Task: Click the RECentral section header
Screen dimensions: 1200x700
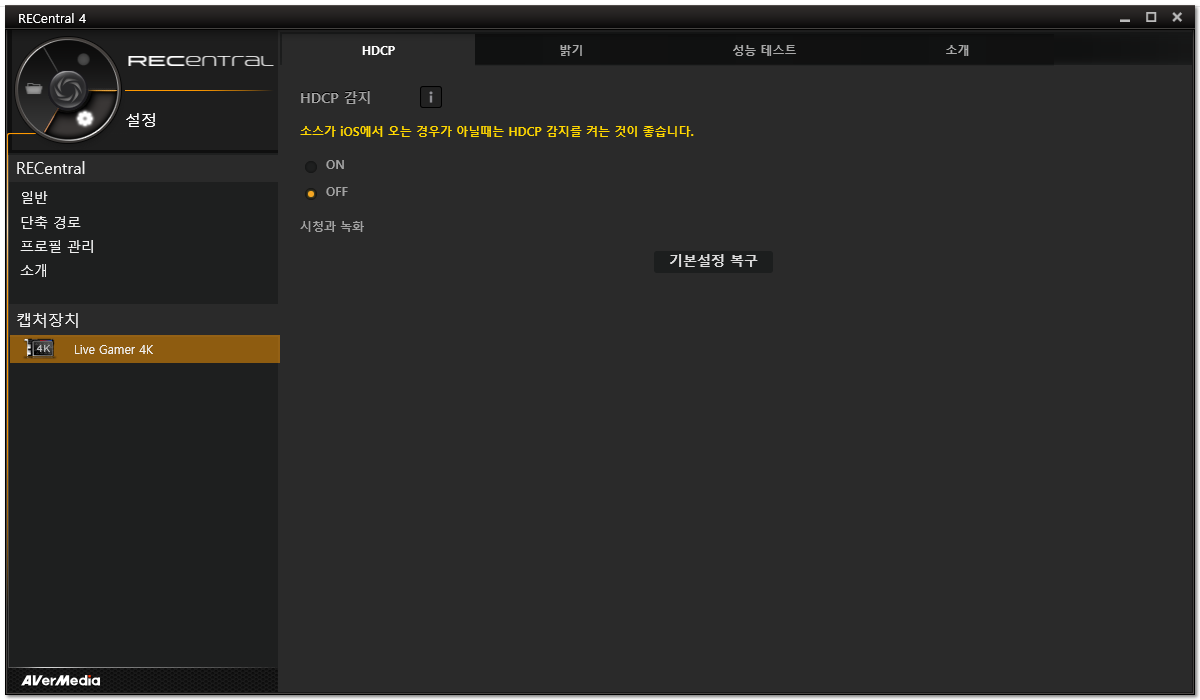Action: click(144, 168)
